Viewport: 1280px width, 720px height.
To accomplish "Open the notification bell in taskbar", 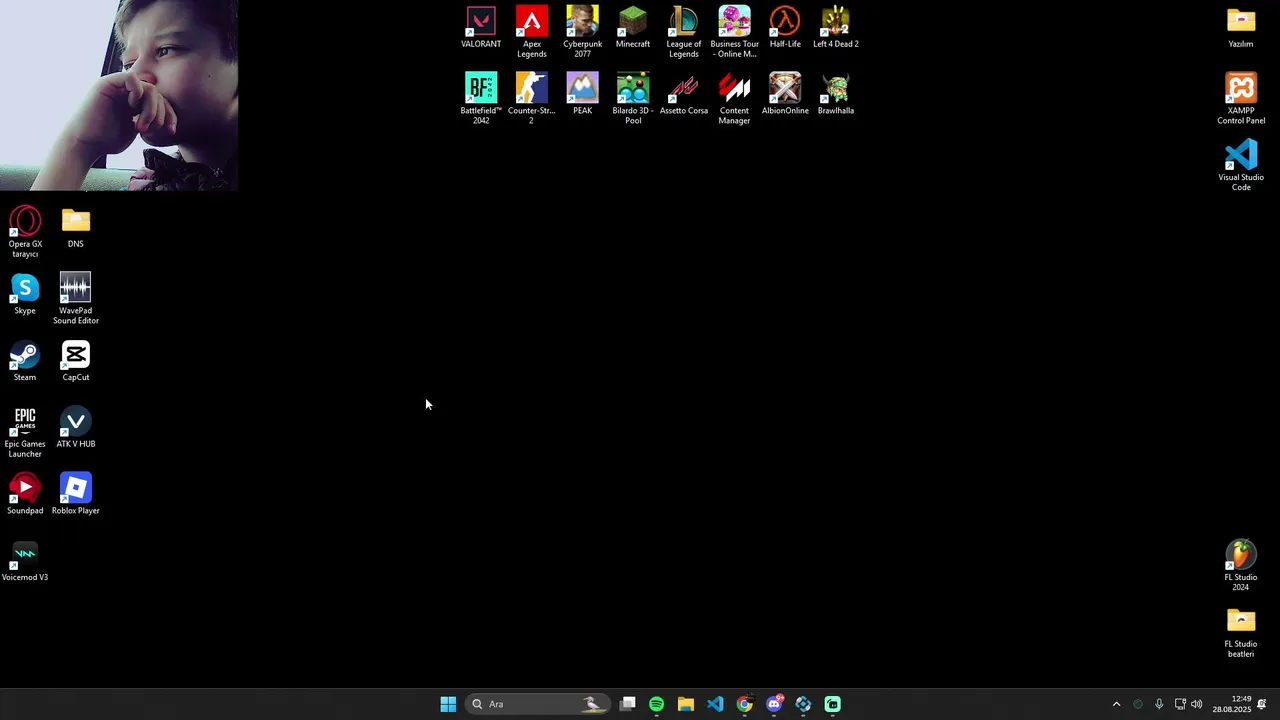I will pyautogui.click(x=1262, y=704).
